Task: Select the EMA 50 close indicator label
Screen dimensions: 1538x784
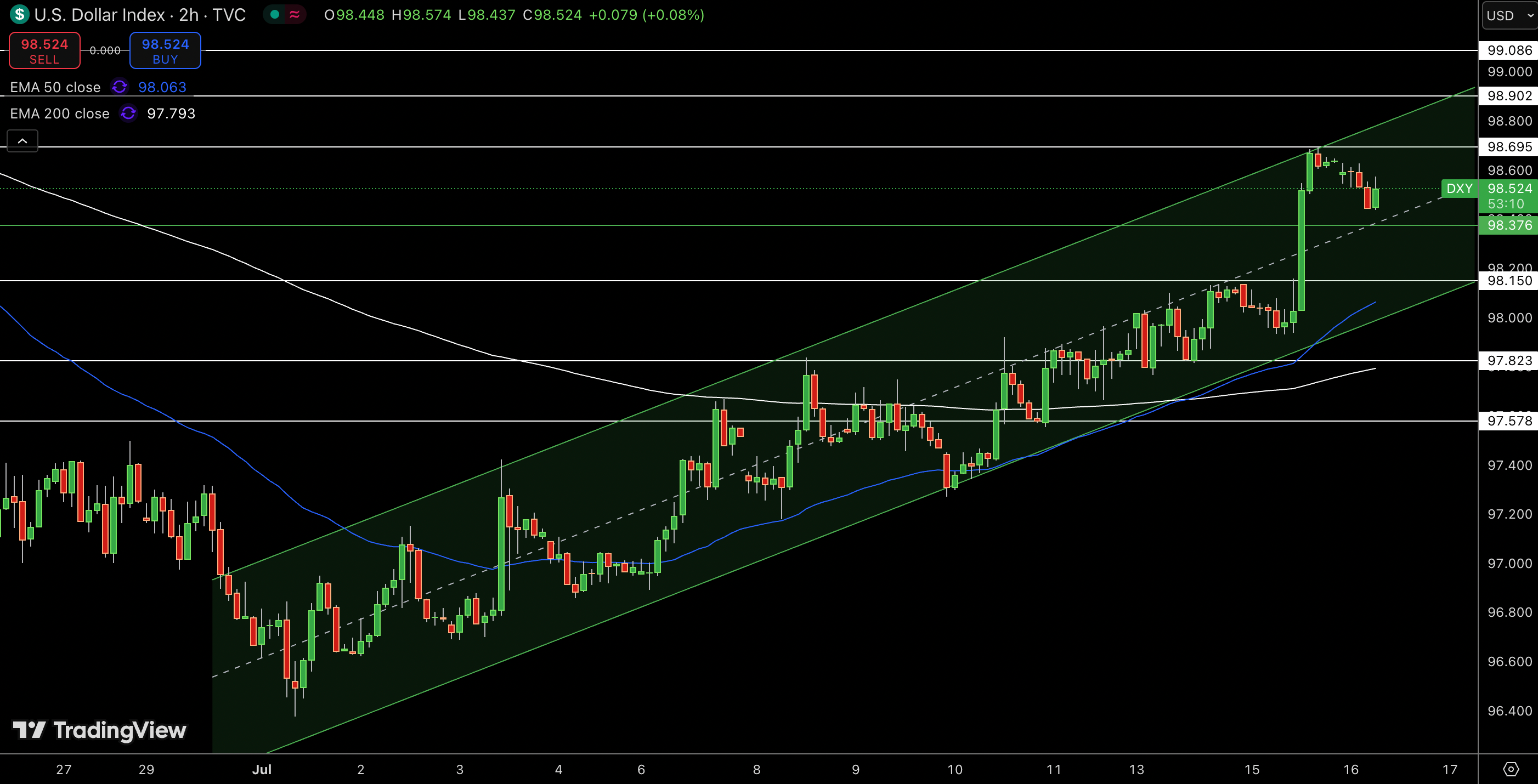Action: (x=55, y=87)
